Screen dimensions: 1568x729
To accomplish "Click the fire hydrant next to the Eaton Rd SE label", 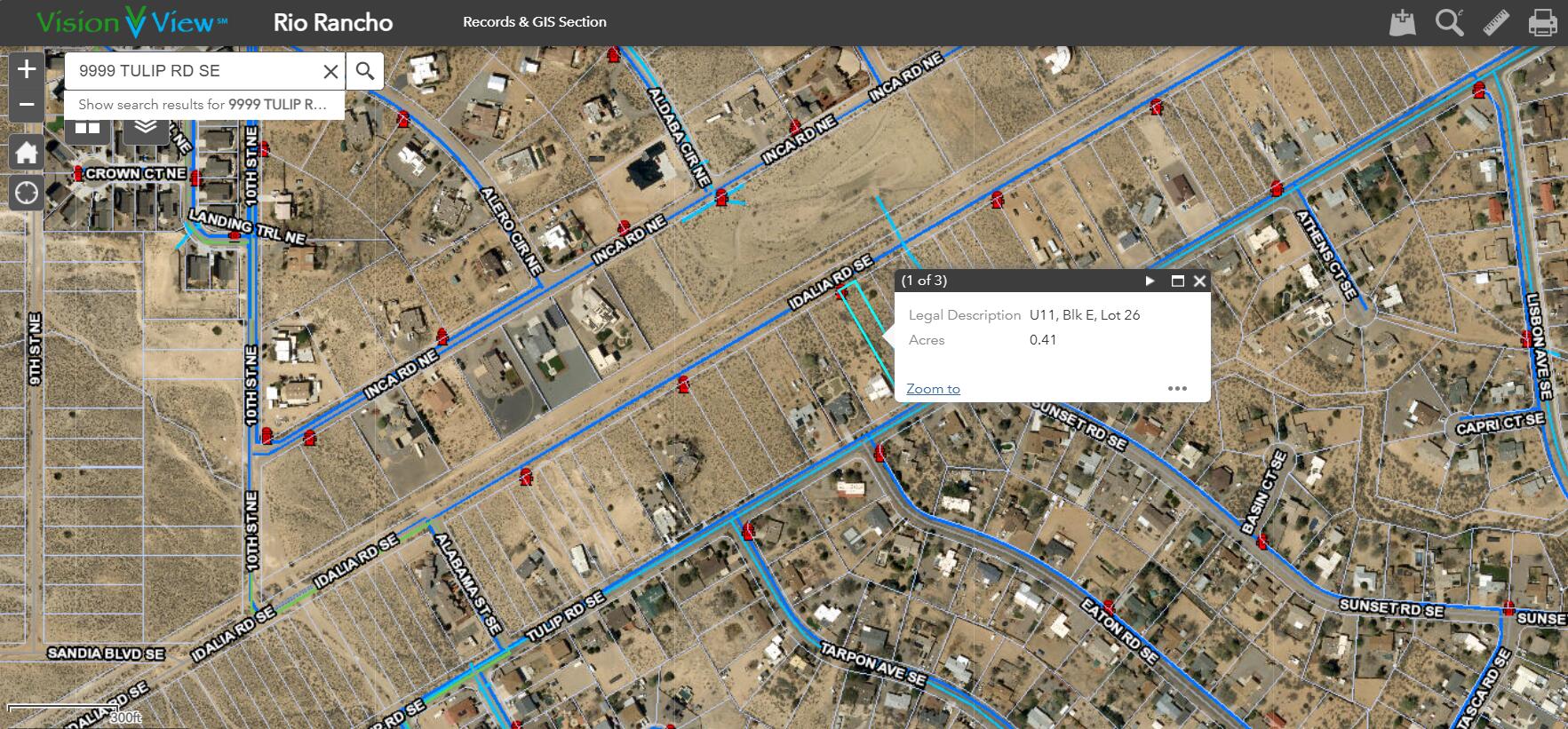I will pos(1108,609).
